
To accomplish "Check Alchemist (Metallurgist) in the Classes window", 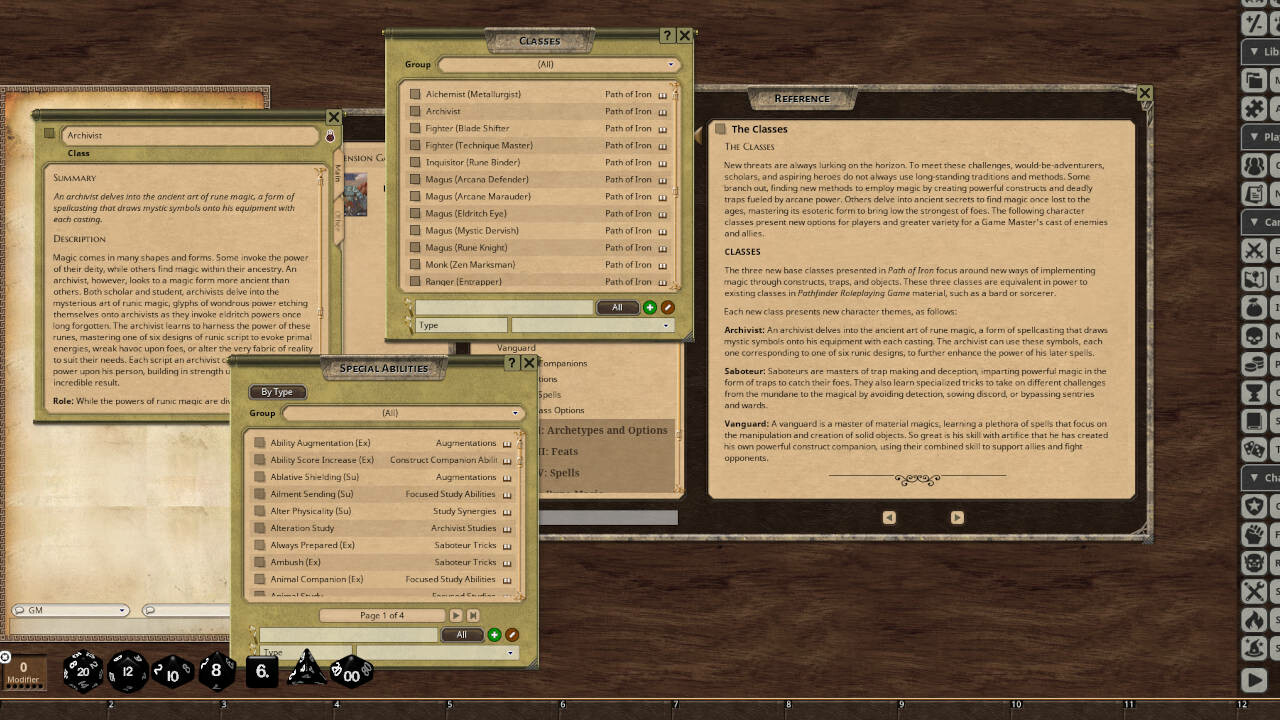I will coord(415,94).
